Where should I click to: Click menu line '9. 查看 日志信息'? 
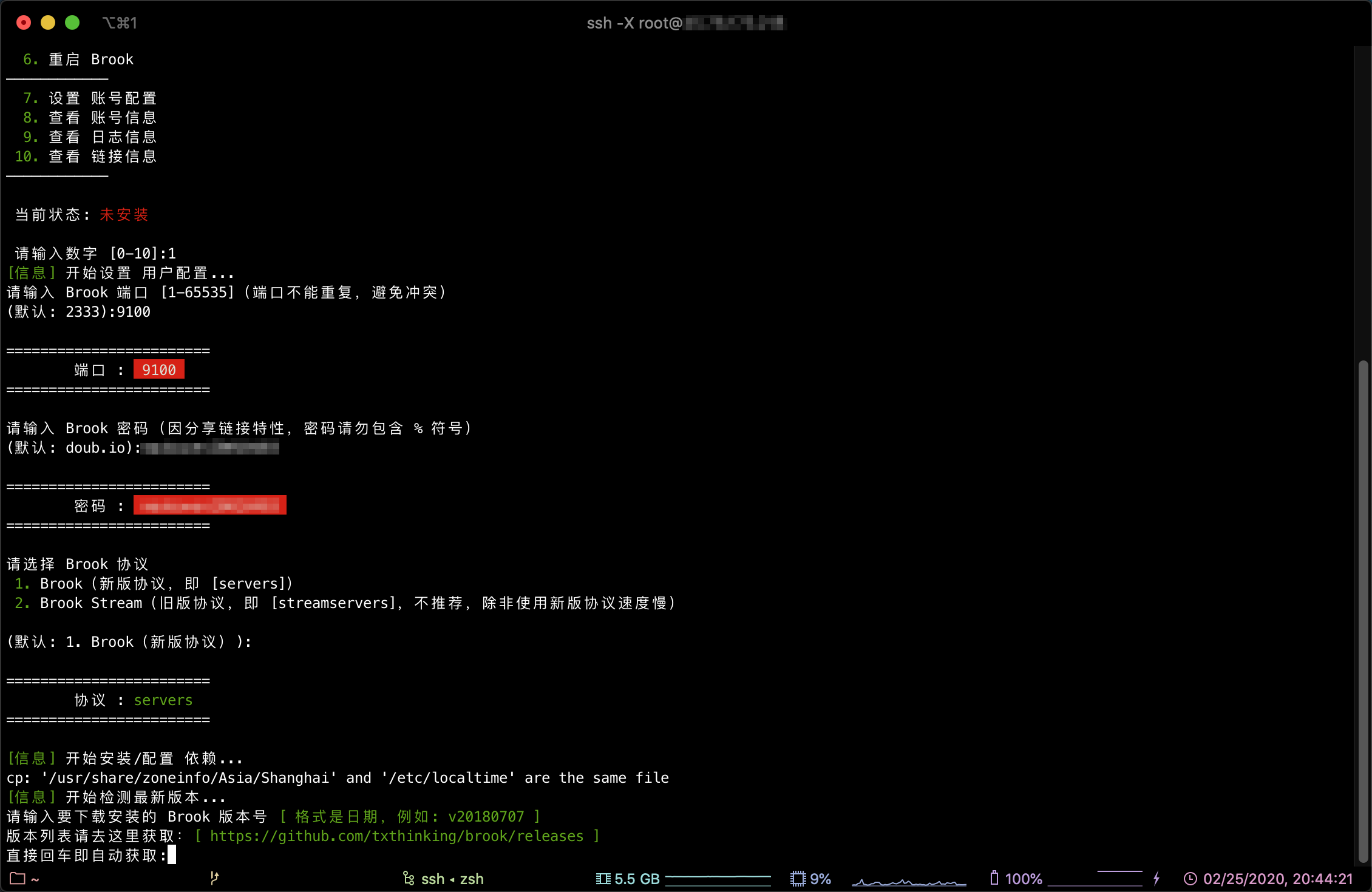(90, 137)
